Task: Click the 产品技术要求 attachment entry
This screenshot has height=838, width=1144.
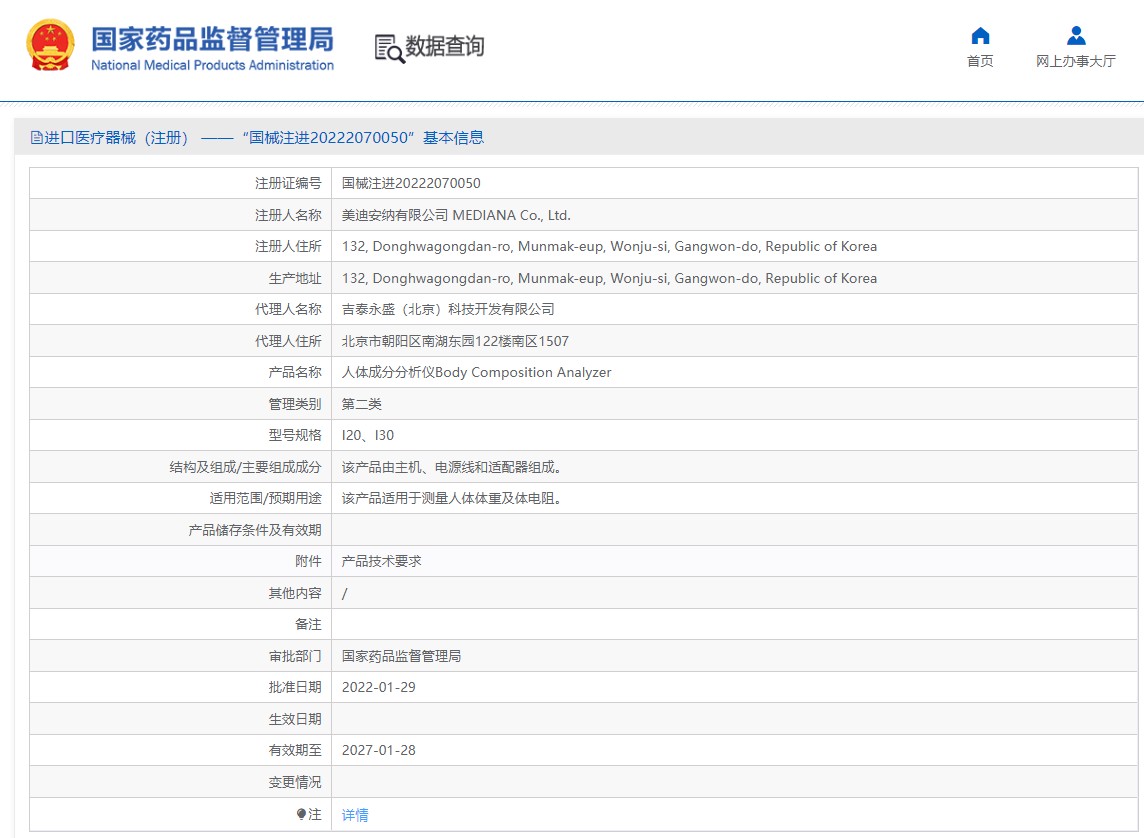Action: (x=382, y=561)
